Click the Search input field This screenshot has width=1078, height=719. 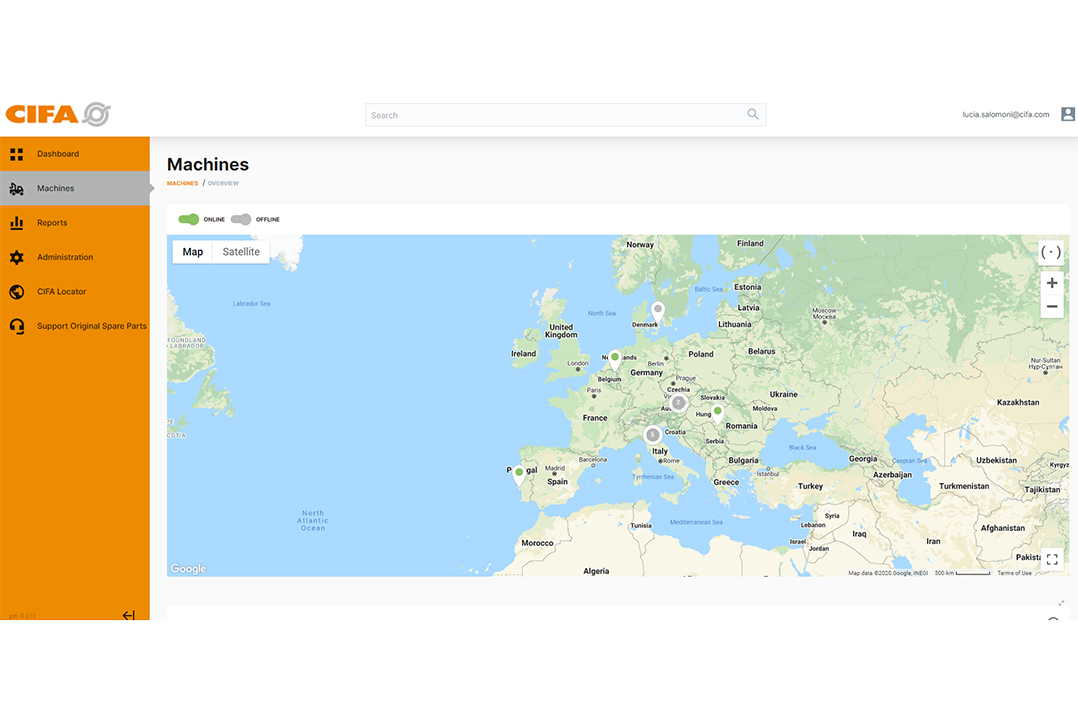pyautogui.click(x=555, y=115)
